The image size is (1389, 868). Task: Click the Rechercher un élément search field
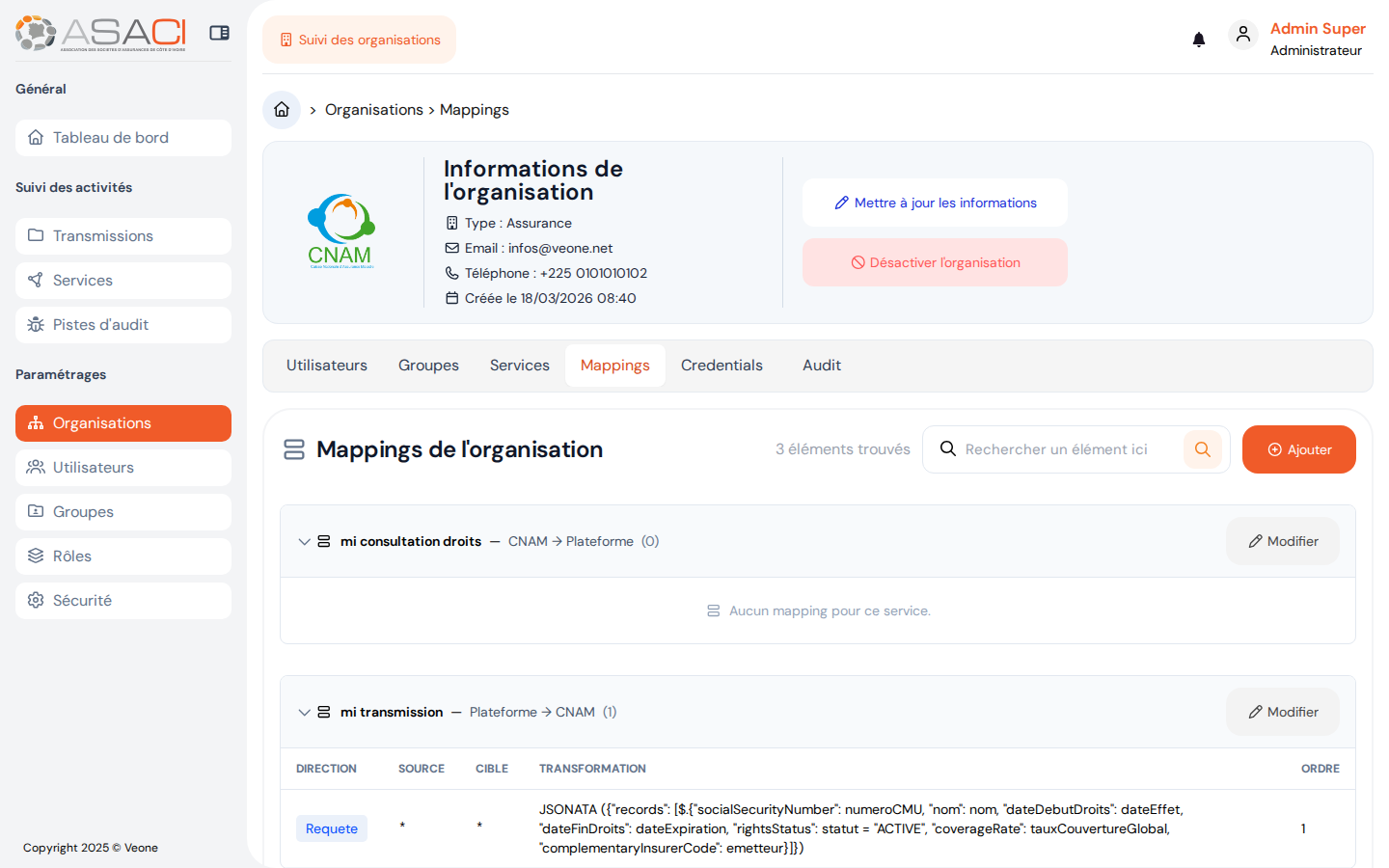(x=1061, y=448)
